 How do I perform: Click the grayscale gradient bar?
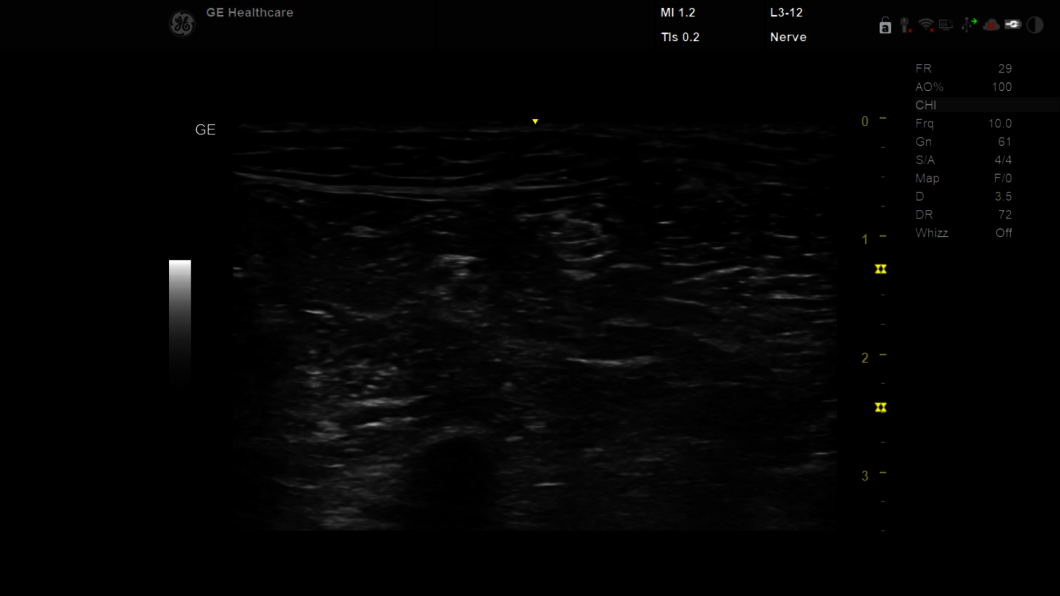tap(180, 320)
